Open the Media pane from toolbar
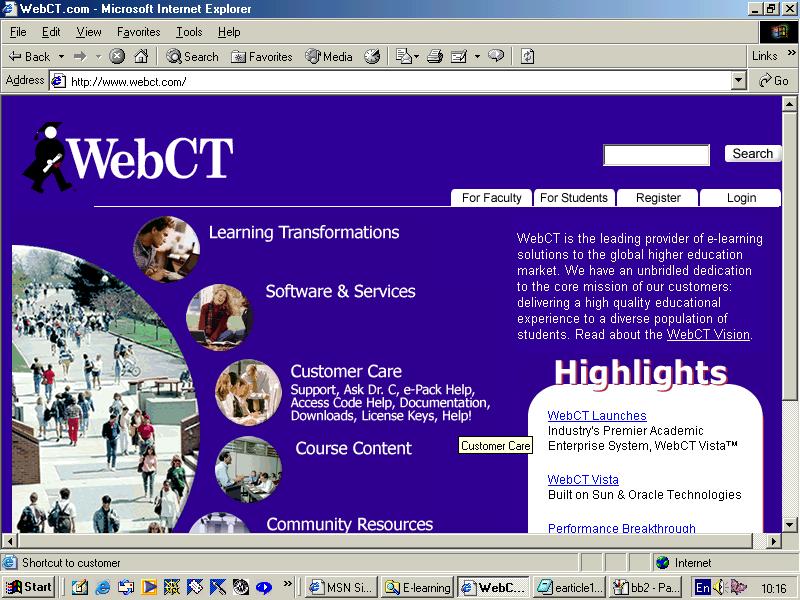 point(329,57)
